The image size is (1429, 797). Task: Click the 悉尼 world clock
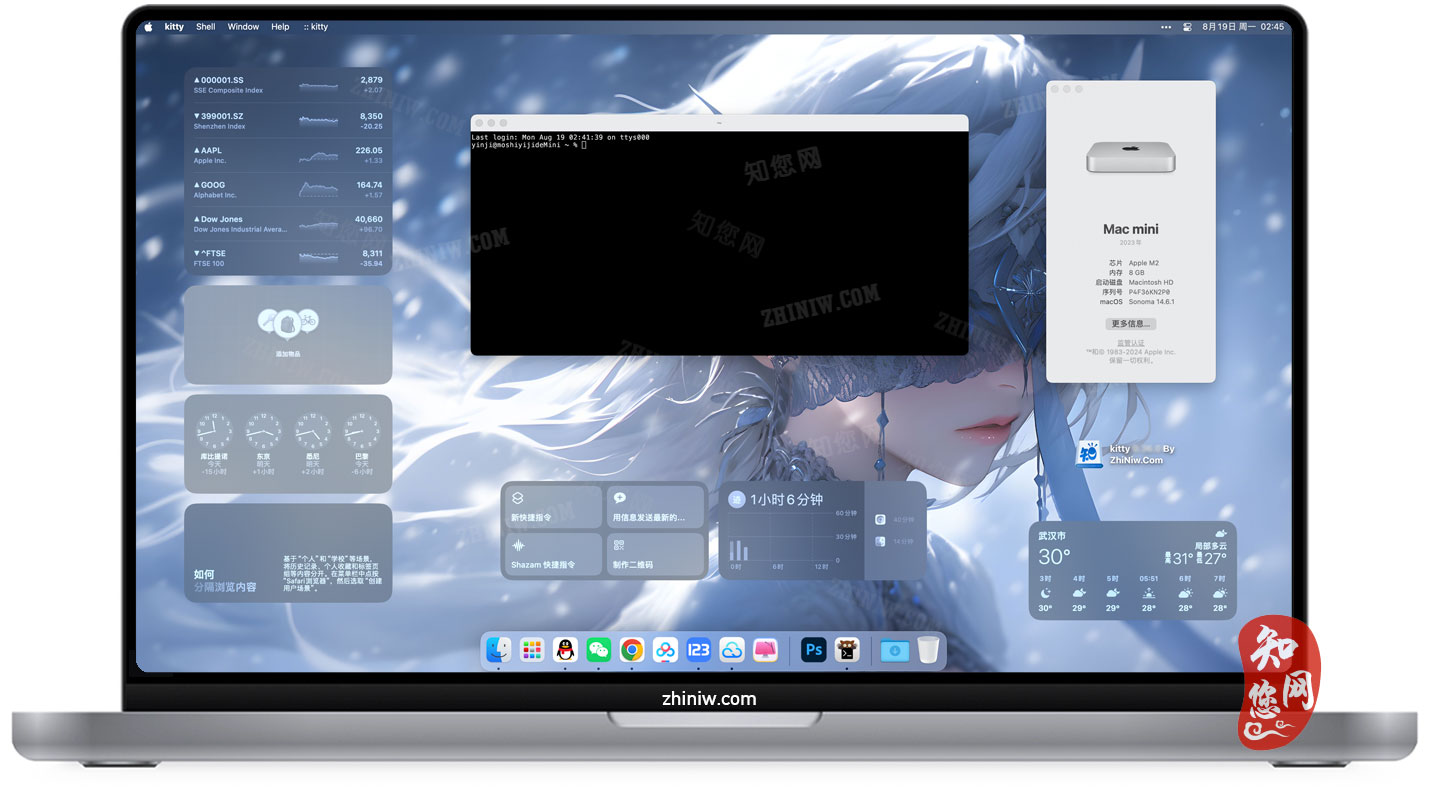[x=313, y=442]
